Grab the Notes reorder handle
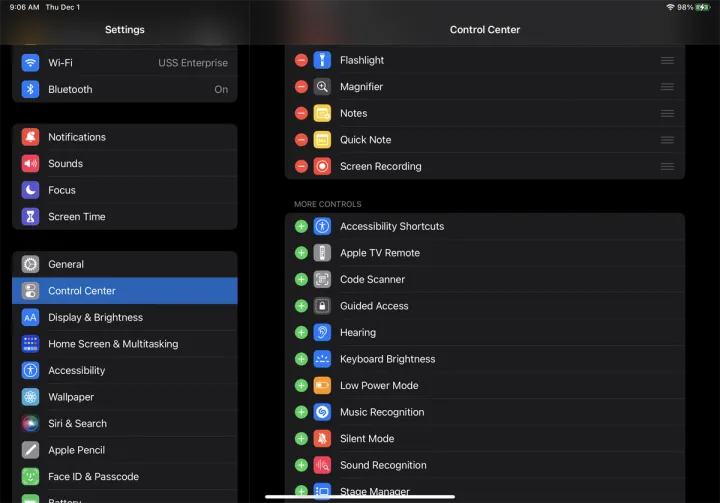This screenshot has height=503, width=720. coord(667,114)
